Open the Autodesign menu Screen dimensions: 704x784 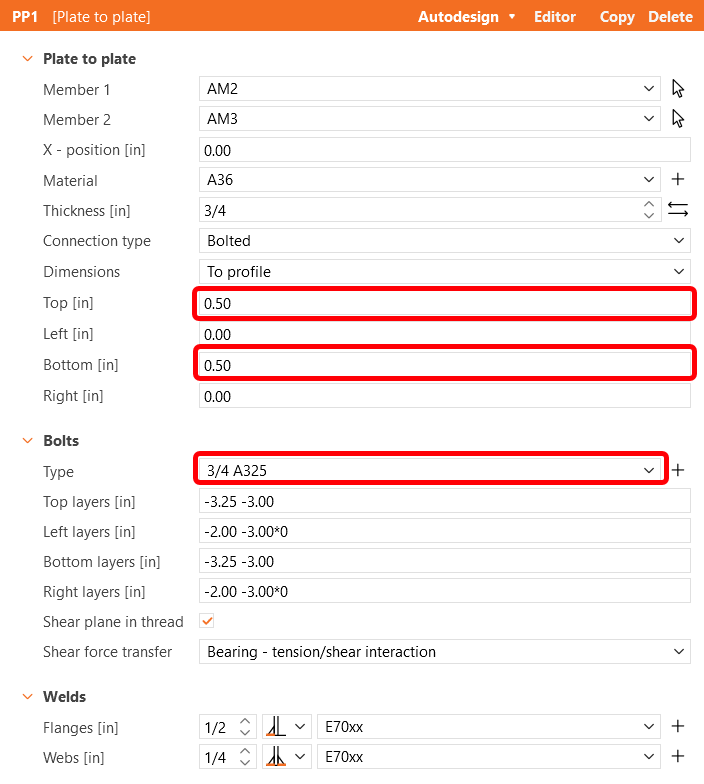point(467,16)
